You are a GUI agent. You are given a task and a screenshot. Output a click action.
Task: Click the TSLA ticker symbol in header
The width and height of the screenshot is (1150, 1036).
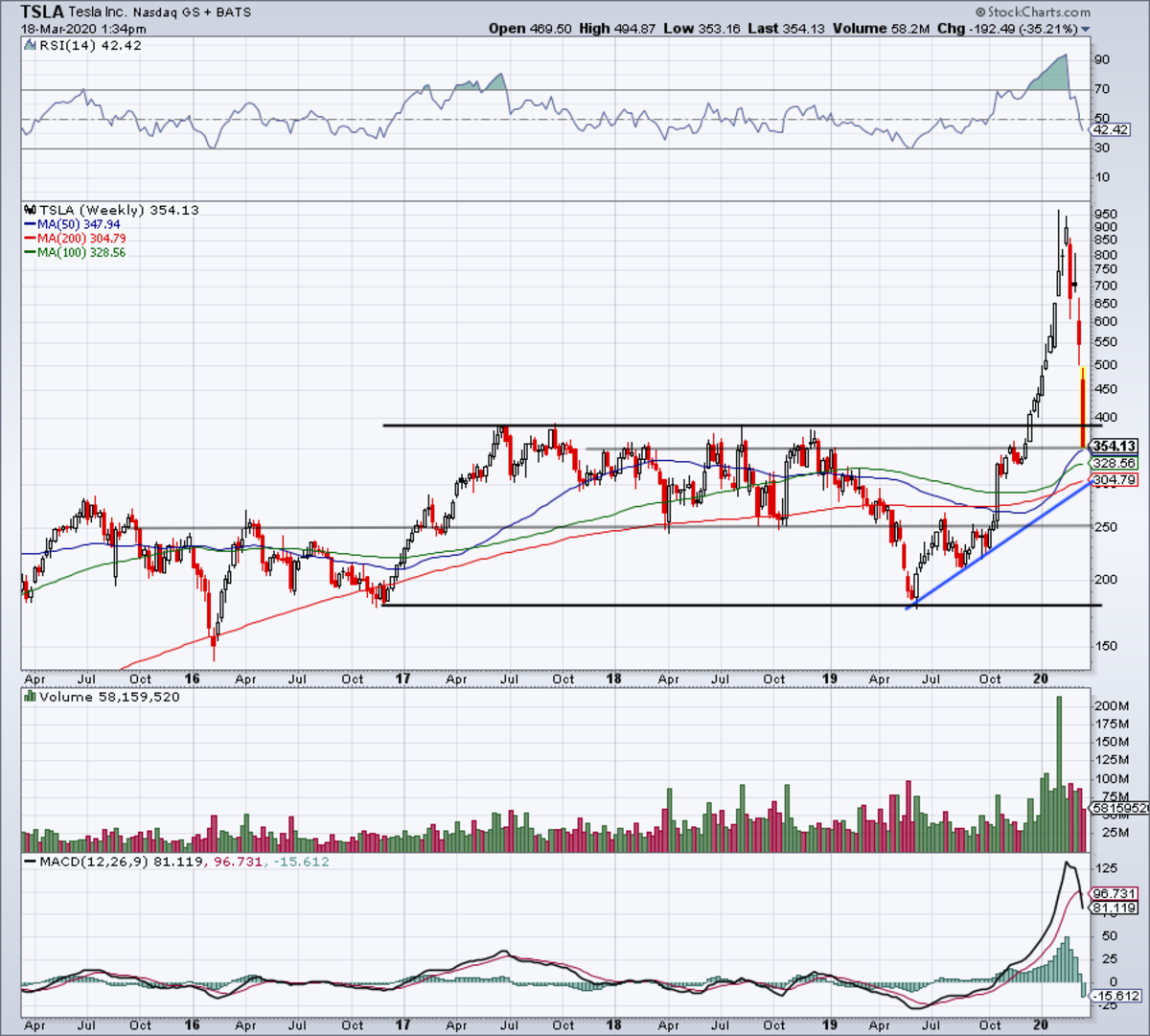pyautogui.click(x=42, y=12)
